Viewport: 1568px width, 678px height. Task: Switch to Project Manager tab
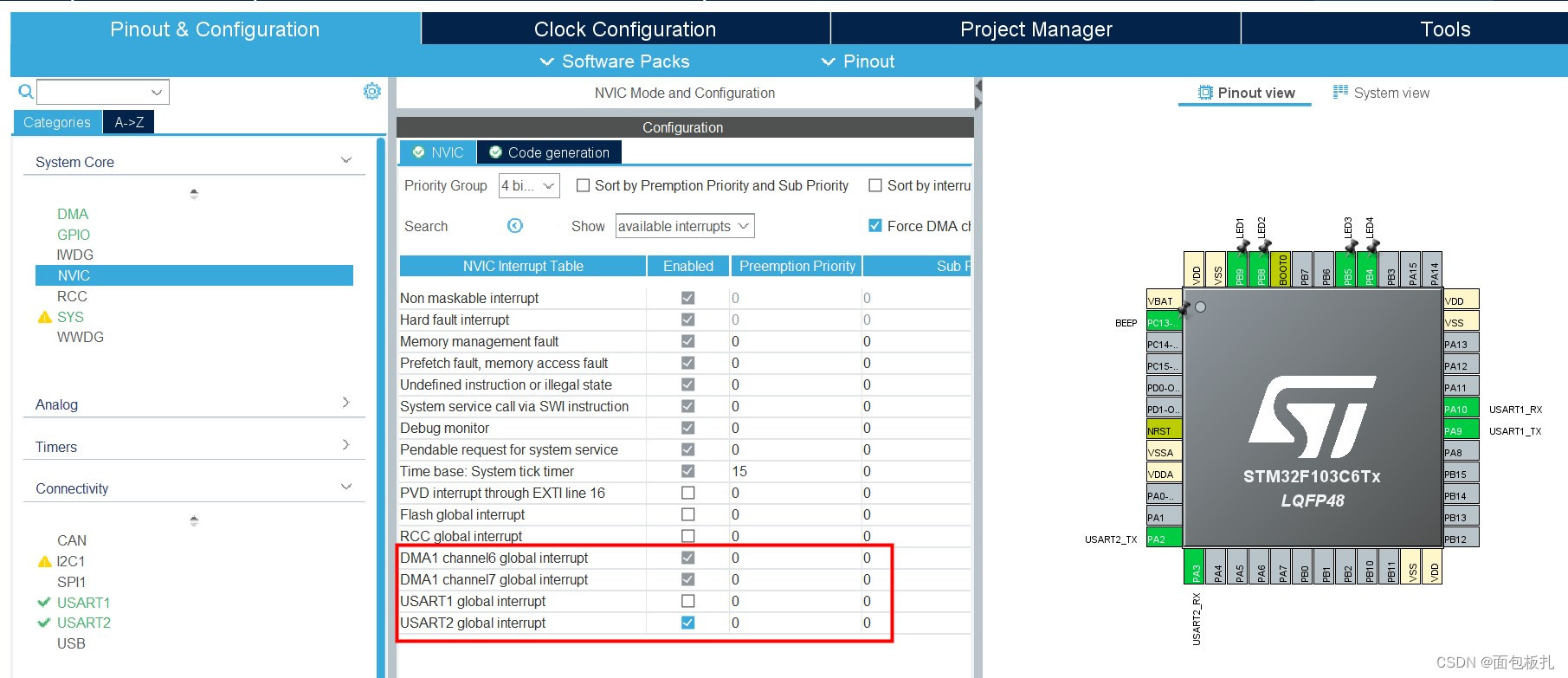1036,29
